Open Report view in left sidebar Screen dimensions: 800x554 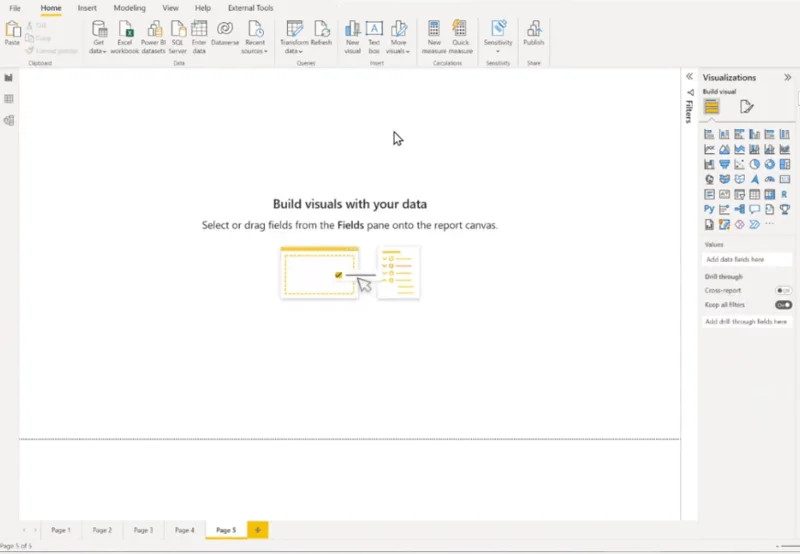point(9,78)
